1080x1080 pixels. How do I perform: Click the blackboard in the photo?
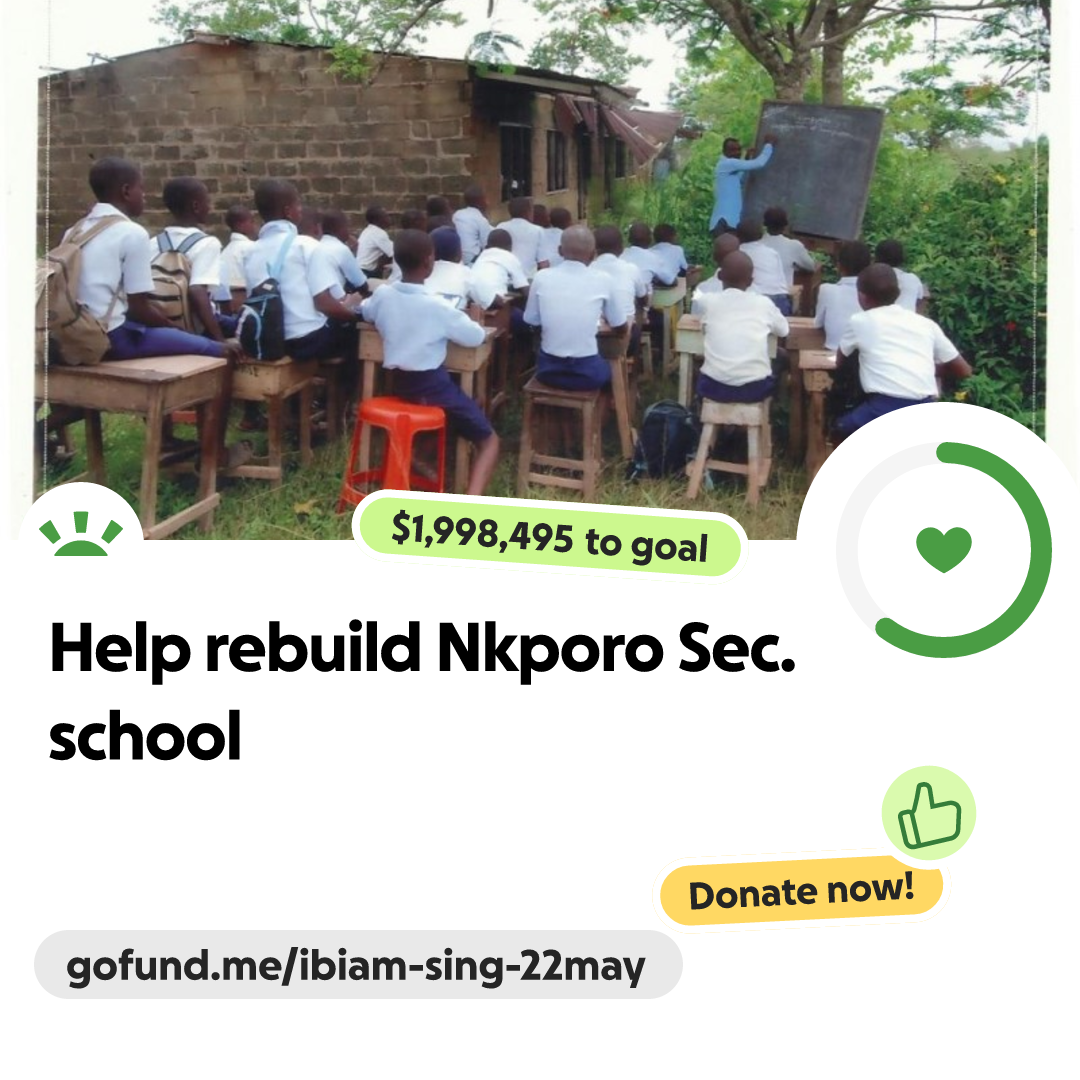coord(813,170)
